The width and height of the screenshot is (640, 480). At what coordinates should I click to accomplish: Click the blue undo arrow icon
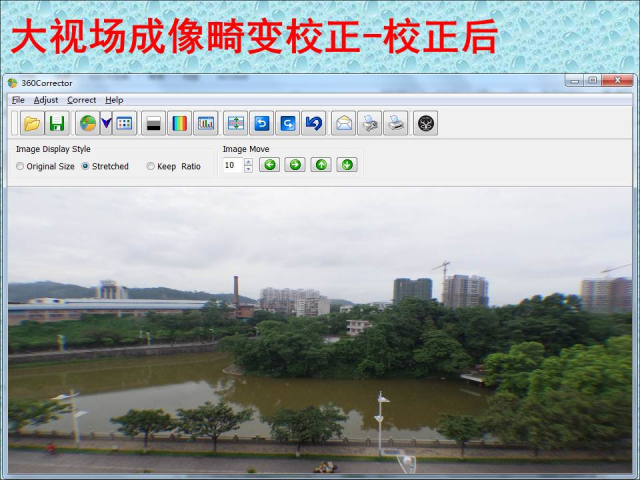[313, 123]
